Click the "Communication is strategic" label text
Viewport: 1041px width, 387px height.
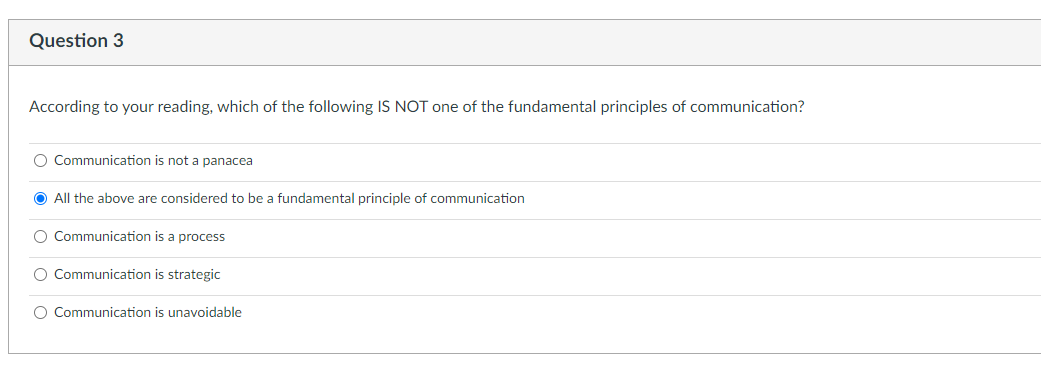tap(137, 274)
